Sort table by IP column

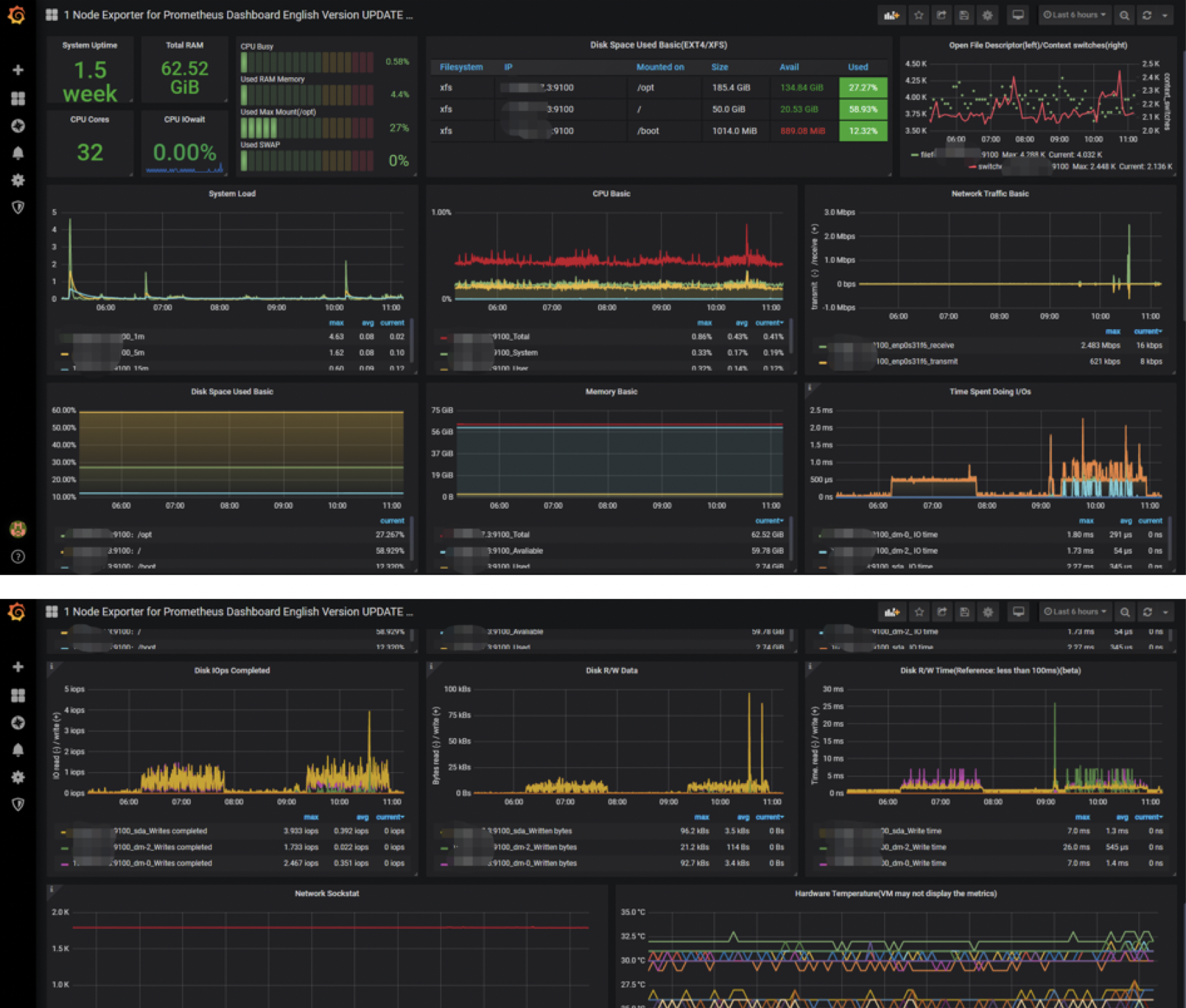point(508,67)
